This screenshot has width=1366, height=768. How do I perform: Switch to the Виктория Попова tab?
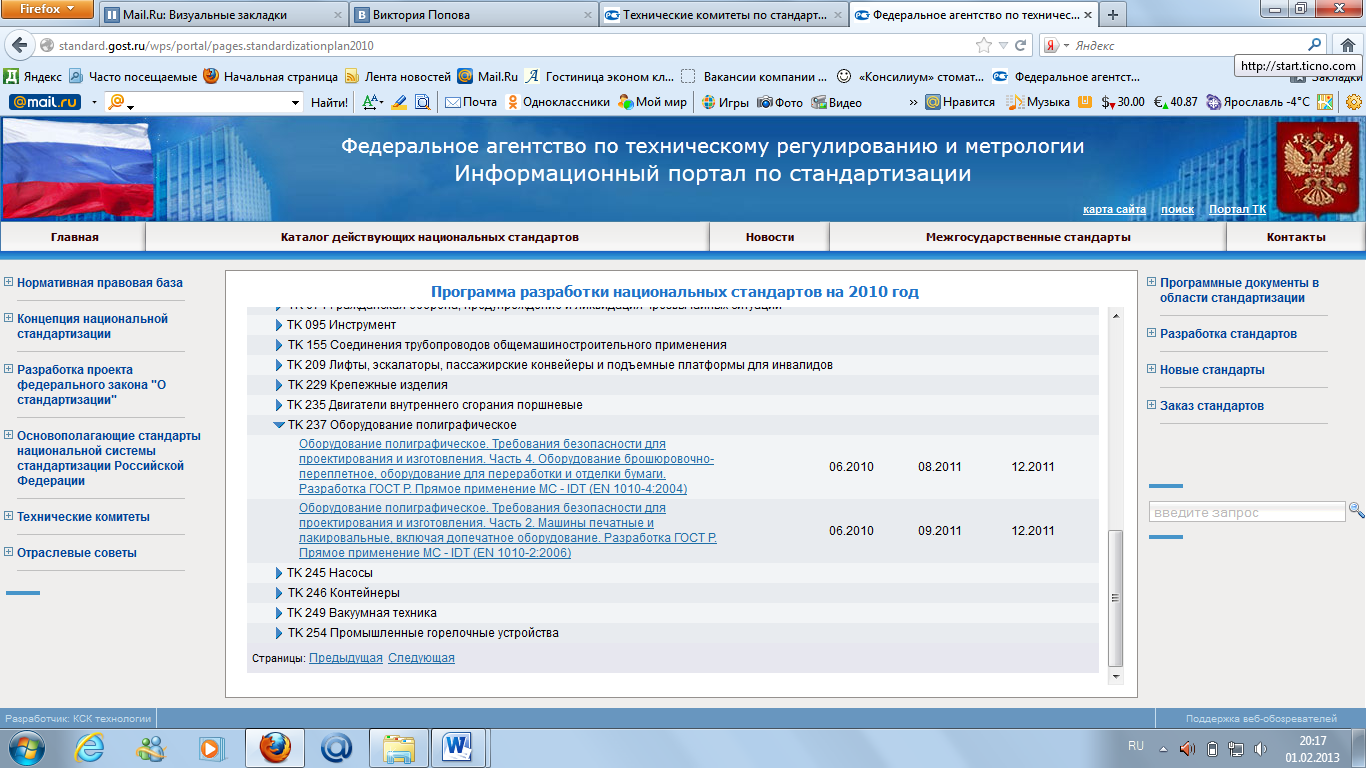coord(474,15)
